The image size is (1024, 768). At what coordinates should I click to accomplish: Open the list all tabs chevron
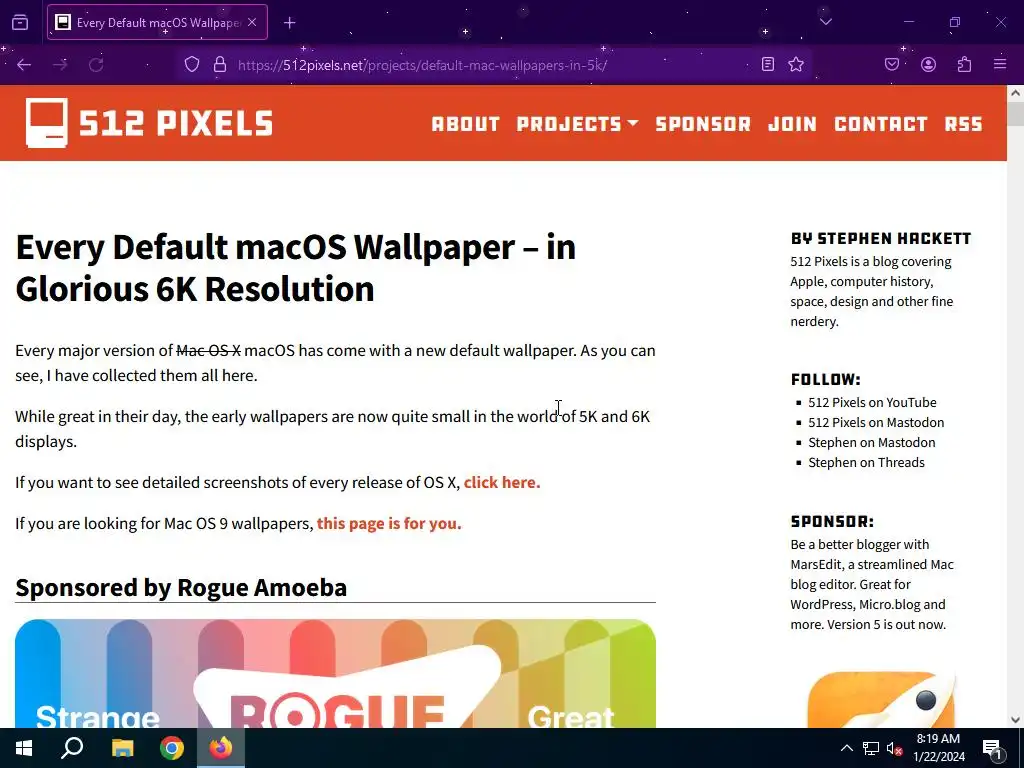(x=825, y=22)
